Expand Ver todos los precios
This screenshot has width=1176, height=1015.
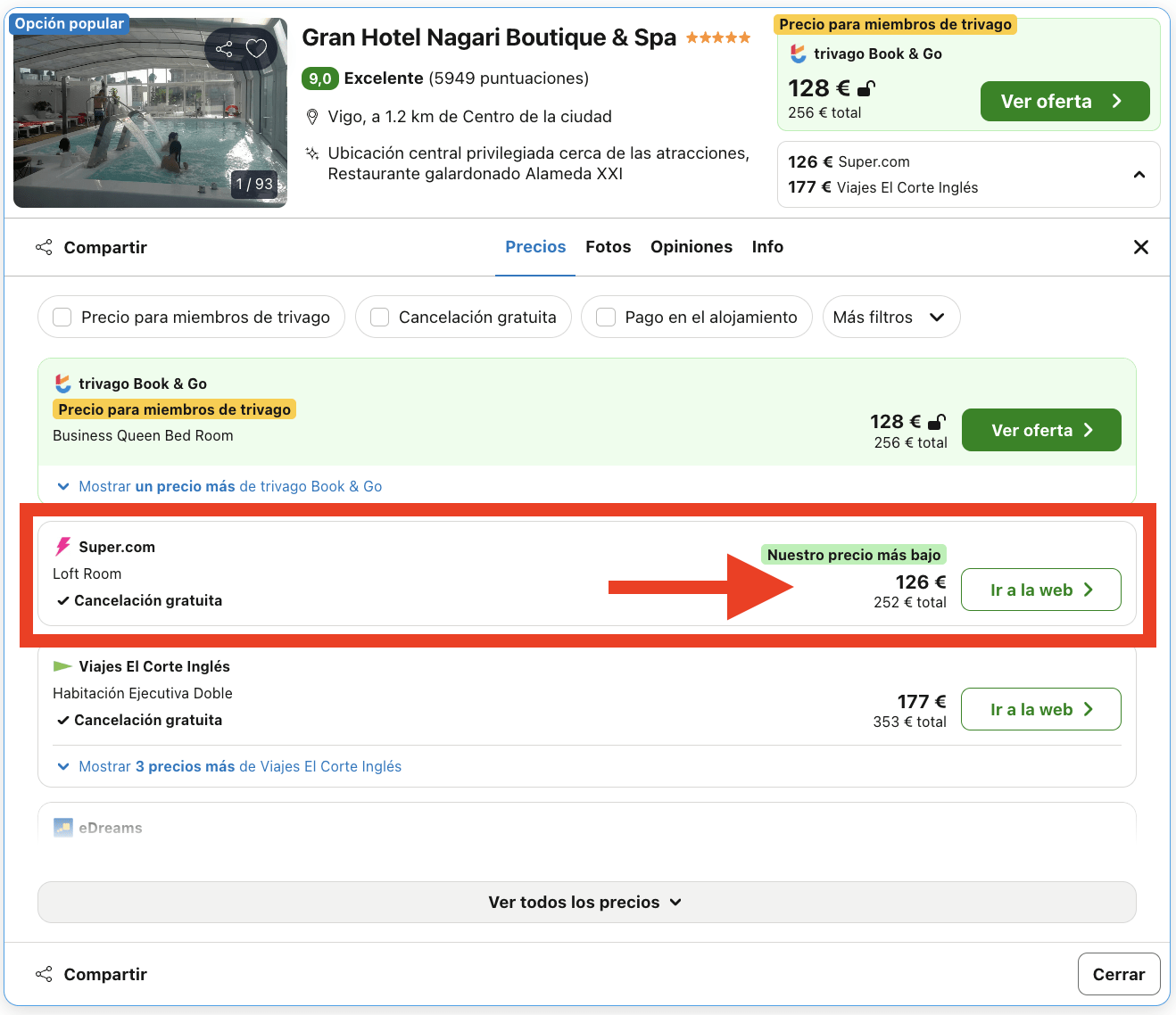click(586, 902)
